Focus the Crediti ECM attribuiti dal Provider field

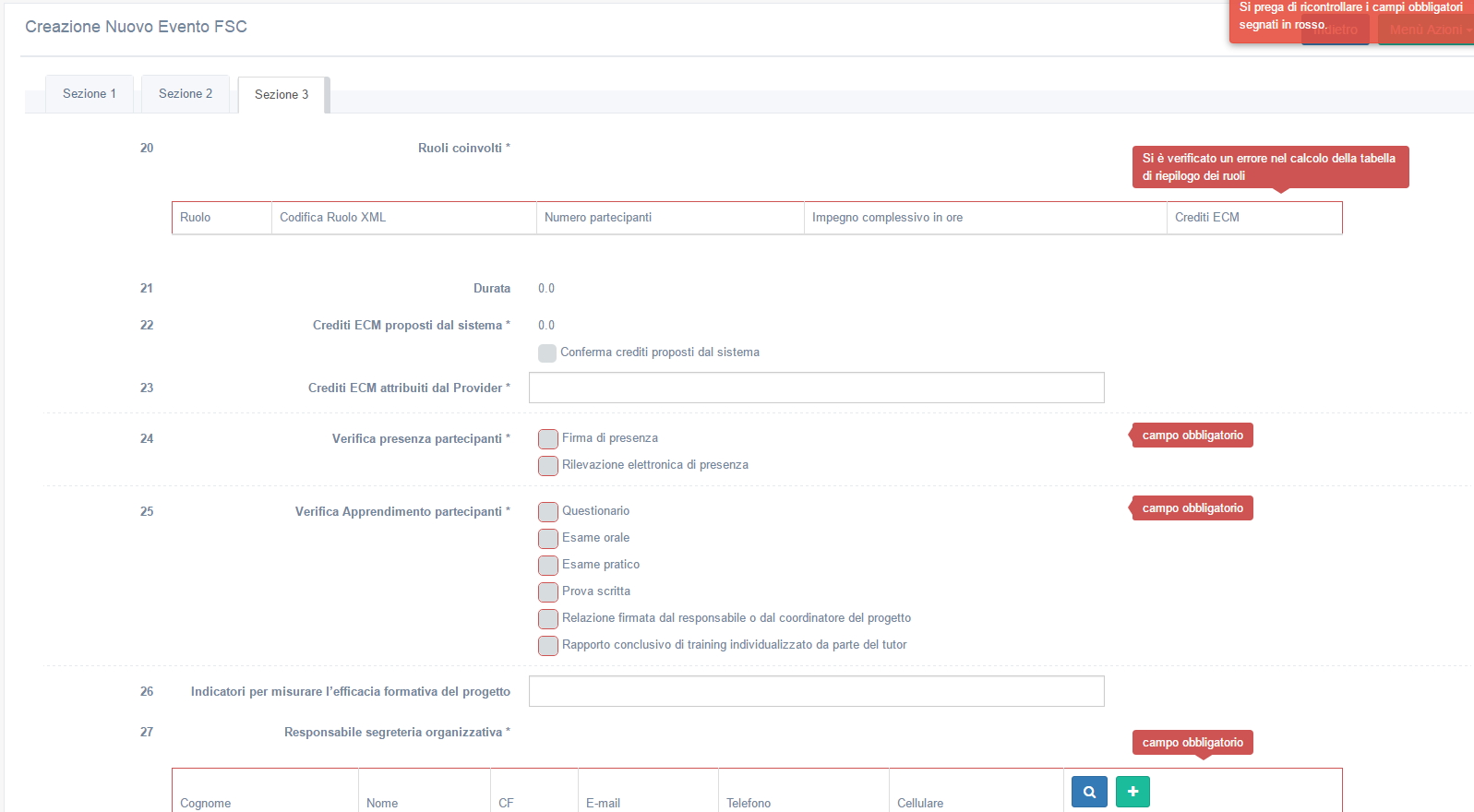pos(816,388)
